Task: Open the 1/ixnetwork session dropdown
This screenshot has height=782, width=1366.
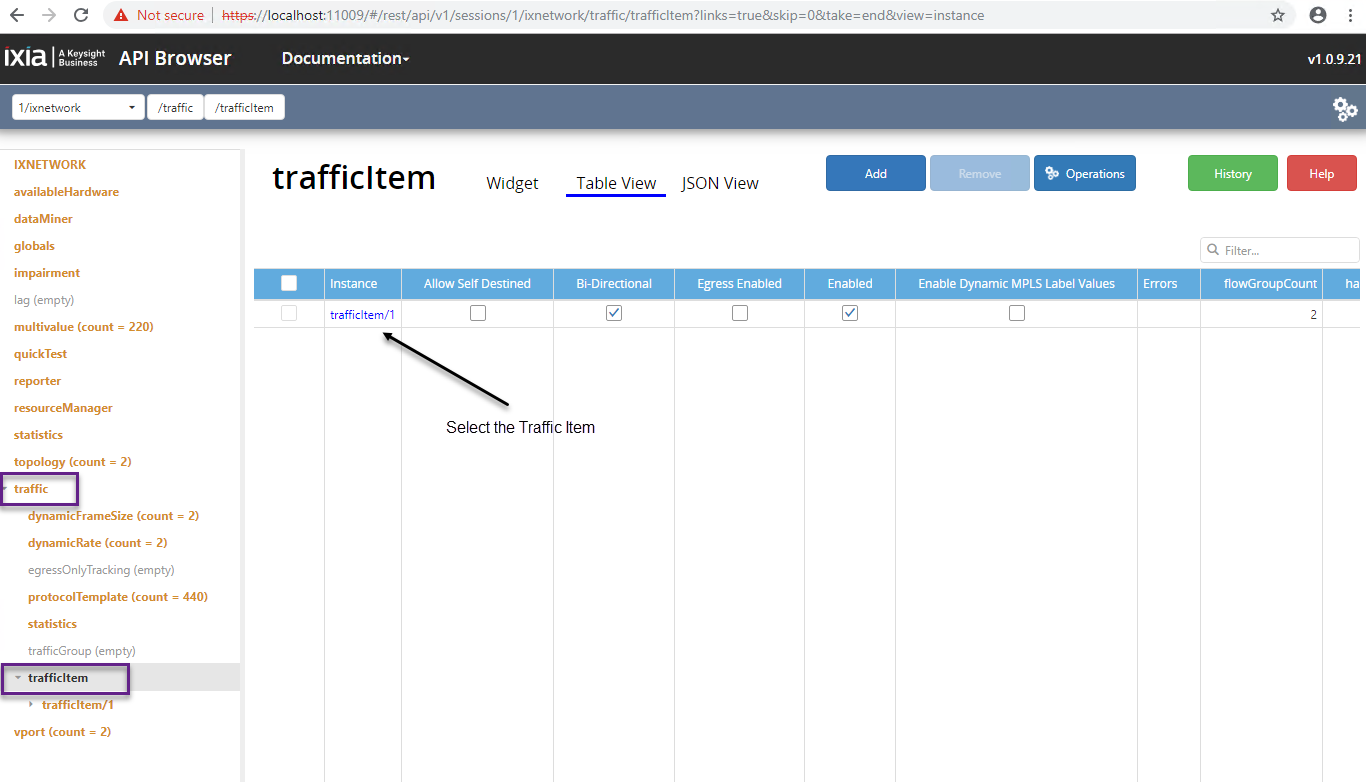Action: 78,107
